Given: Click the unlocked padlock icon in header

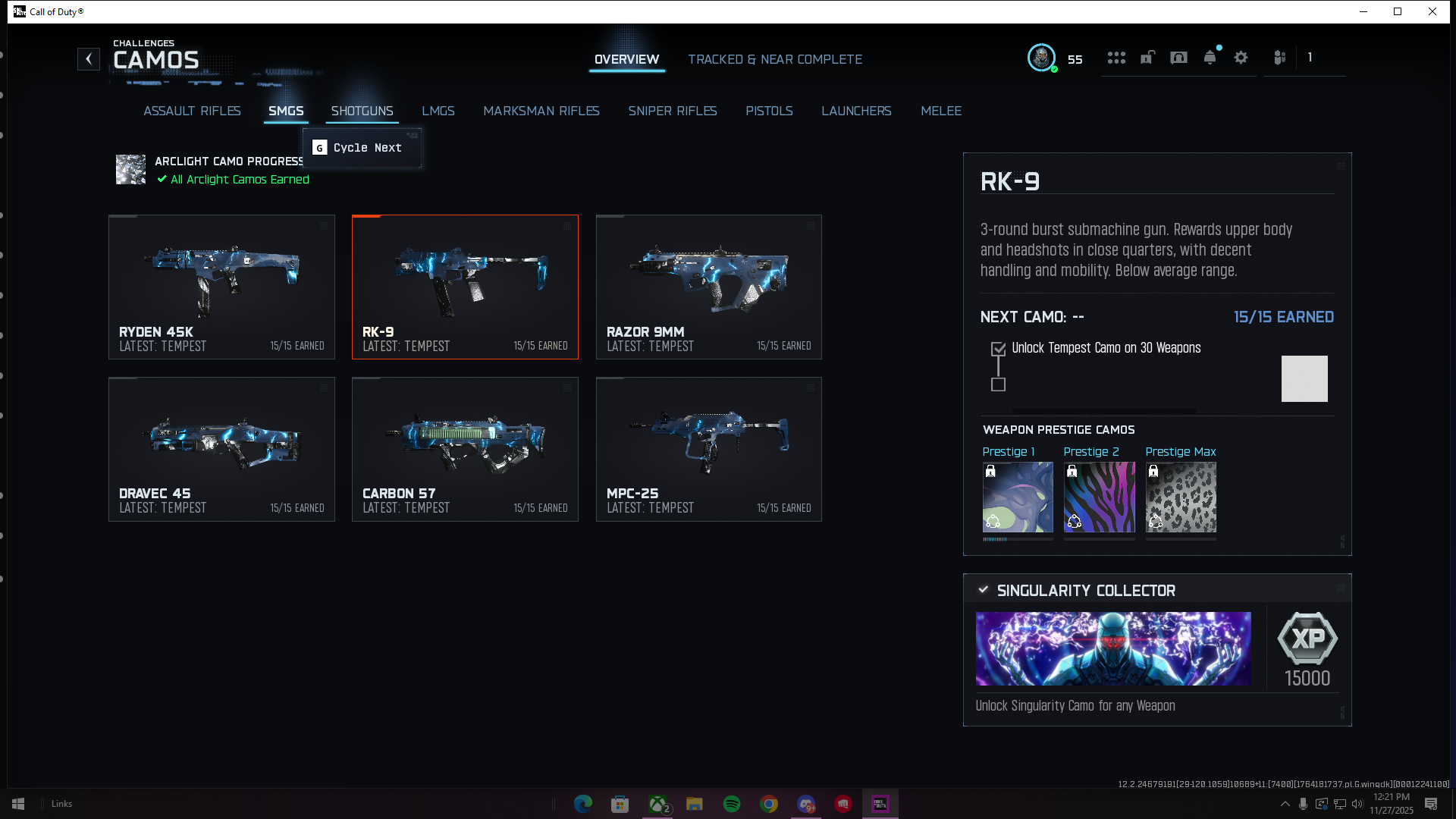Looking at the screenshot, I should [1147, 58].
